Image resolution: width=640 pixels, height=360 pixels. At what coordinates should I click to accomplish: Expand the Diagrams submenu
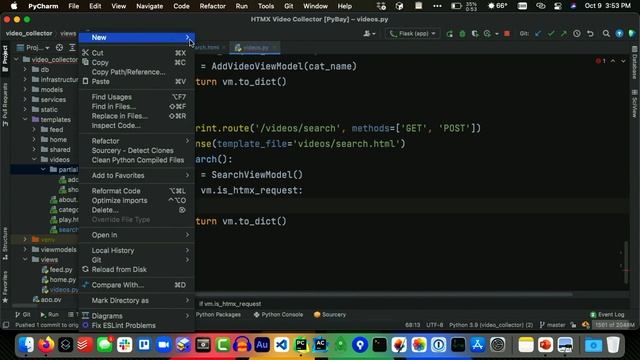(x=136, y=316)
